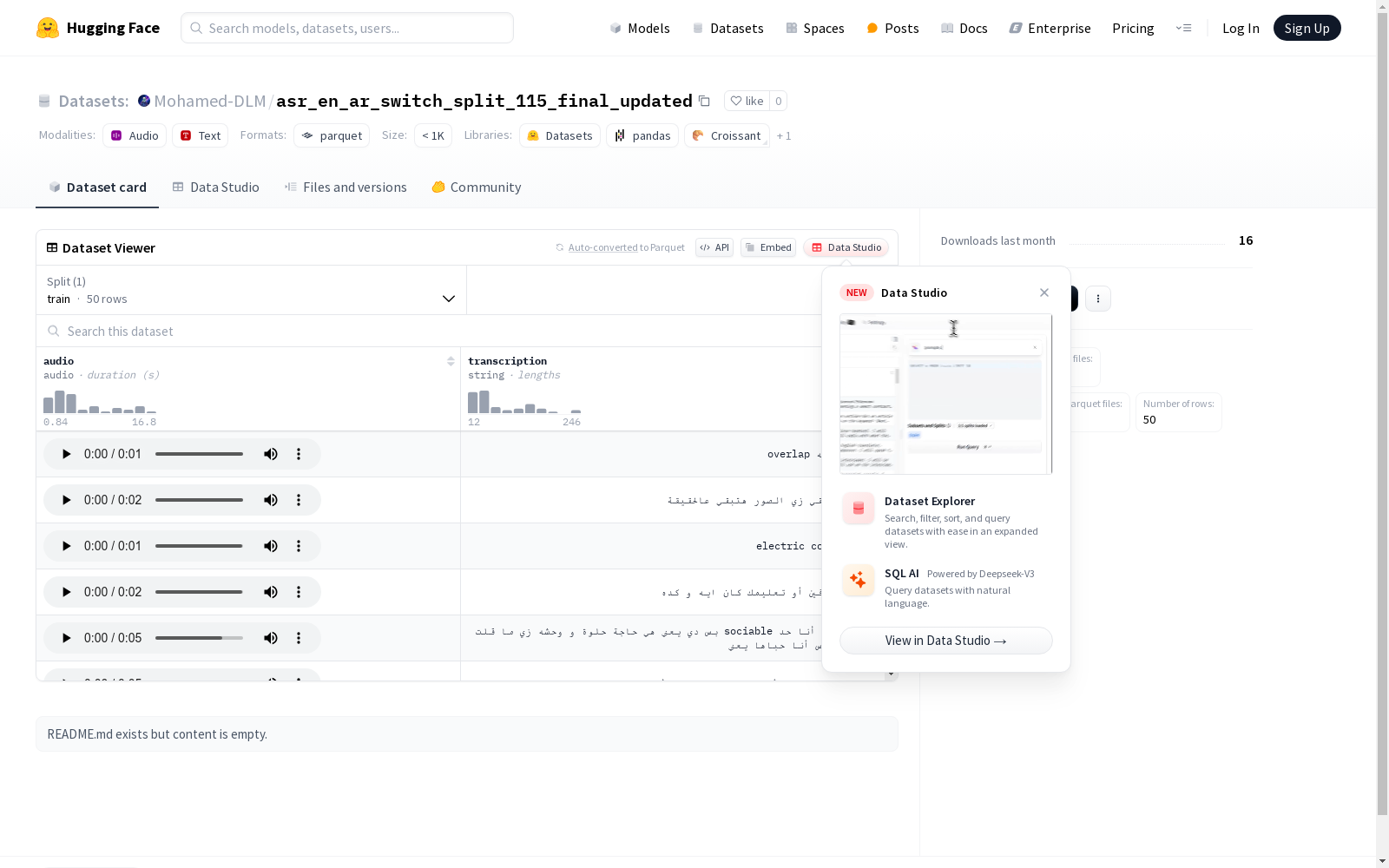Close the Data Studio popup
This screenshot has height=868, width=1389.
1044,293
